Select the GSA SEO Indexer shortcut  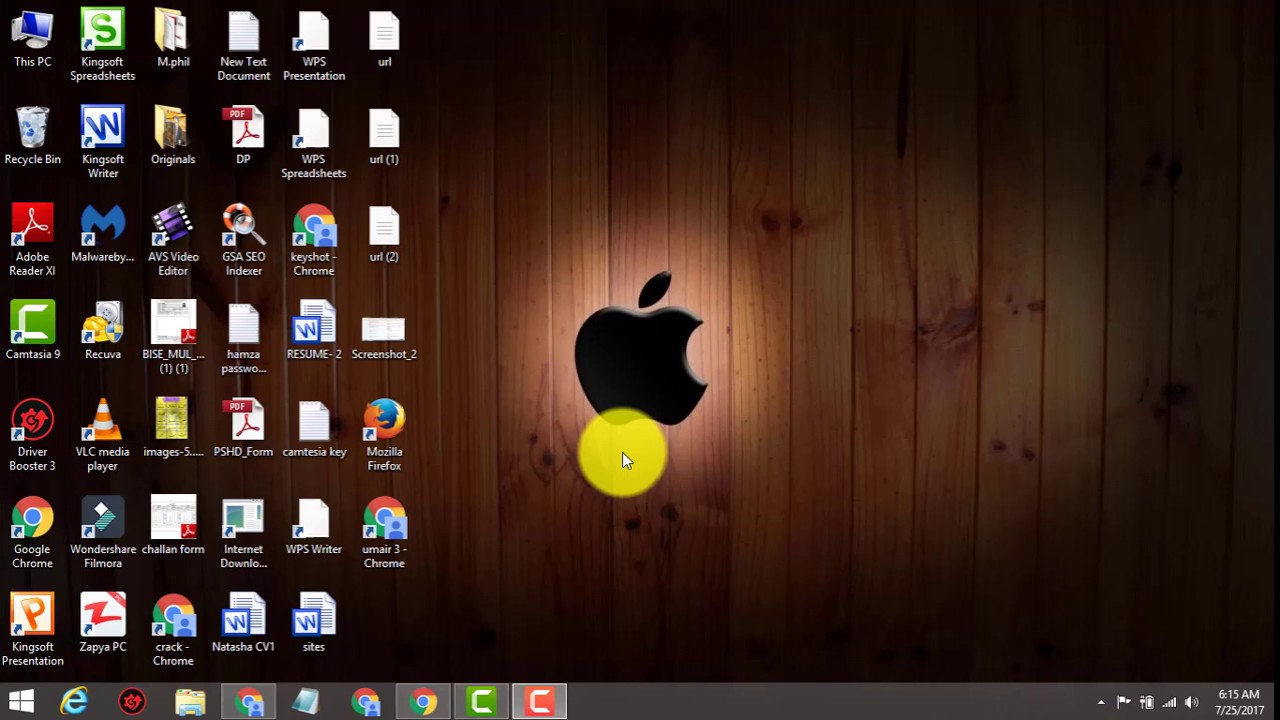[243, 240]
